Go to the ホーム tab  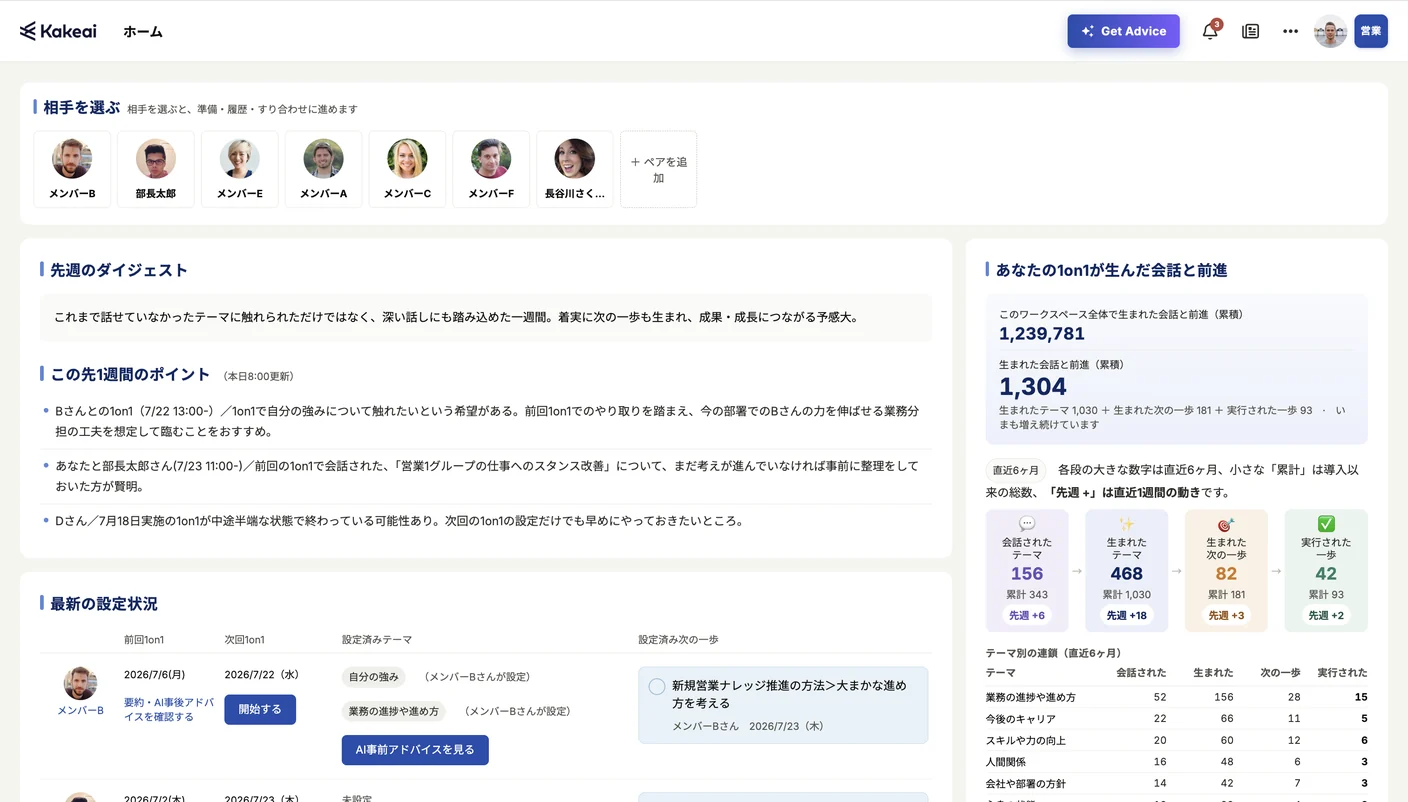coord(143,32)
